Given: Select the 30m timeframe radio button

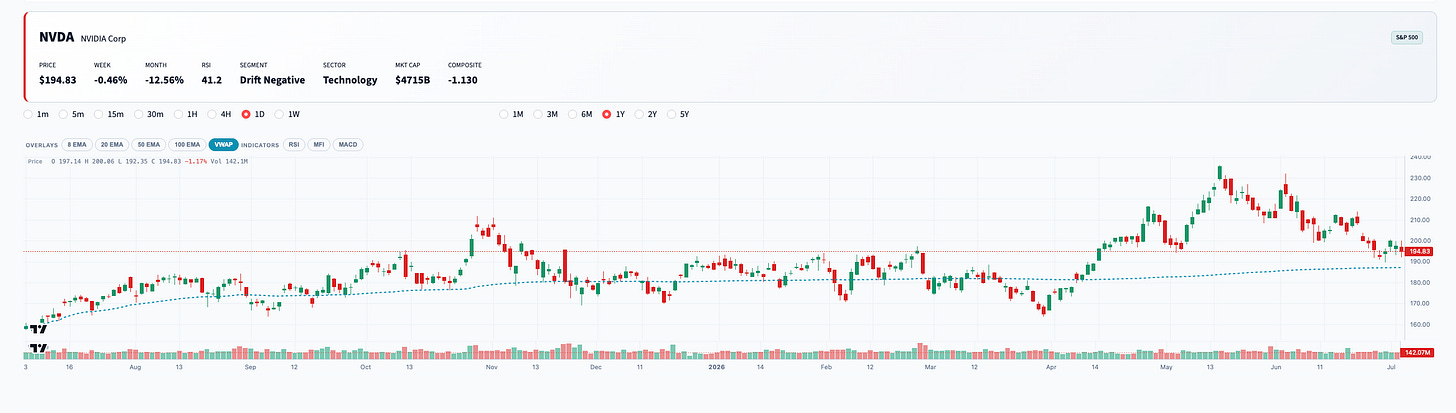Looking at the screenshot, I should tap(140, 114).
